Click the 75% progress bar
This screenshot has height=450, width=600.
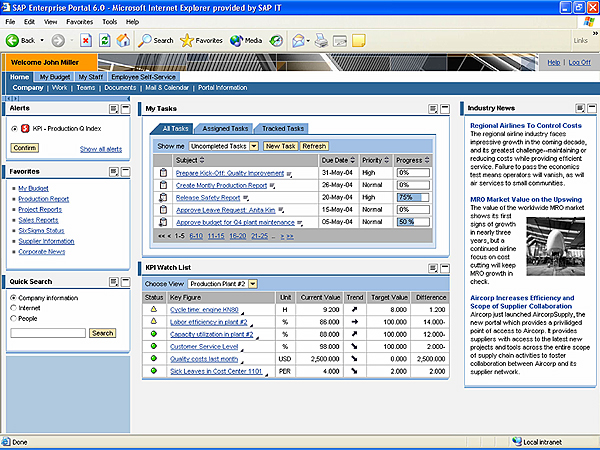coord(413,197)
